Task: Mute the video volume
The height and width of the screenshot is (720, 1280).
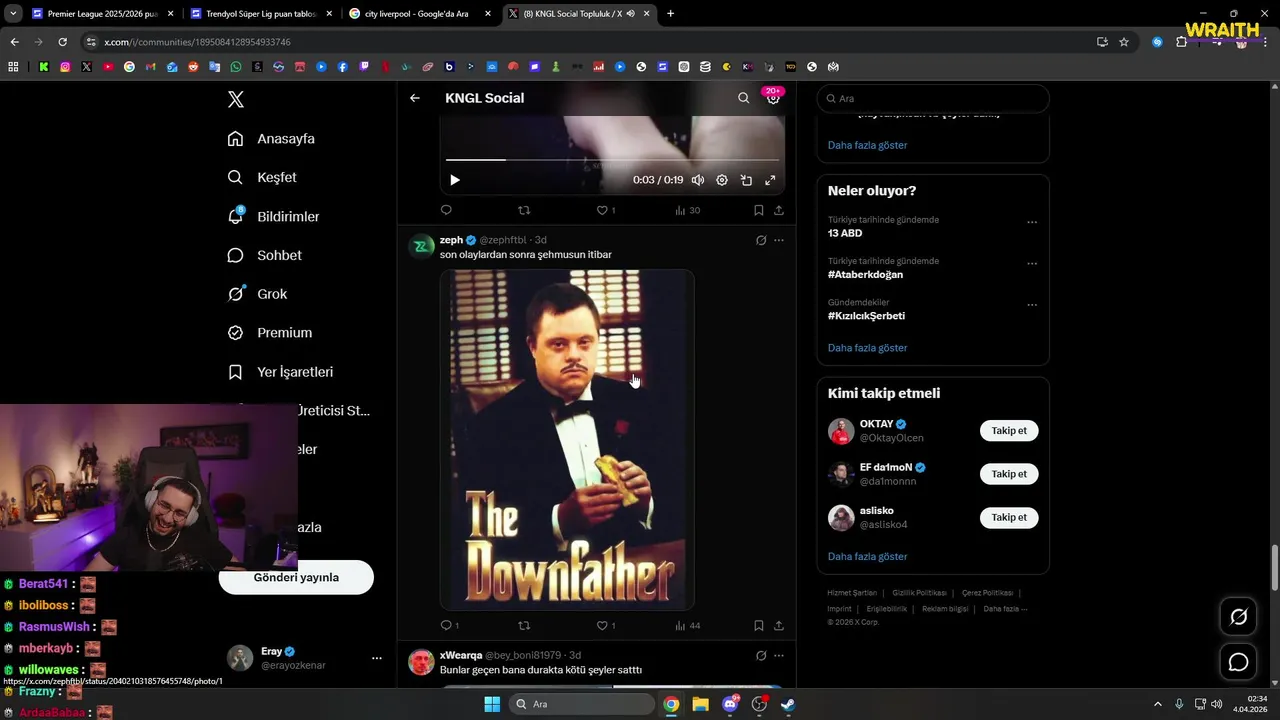Action: pyautogui.click(x=697, y=180)
